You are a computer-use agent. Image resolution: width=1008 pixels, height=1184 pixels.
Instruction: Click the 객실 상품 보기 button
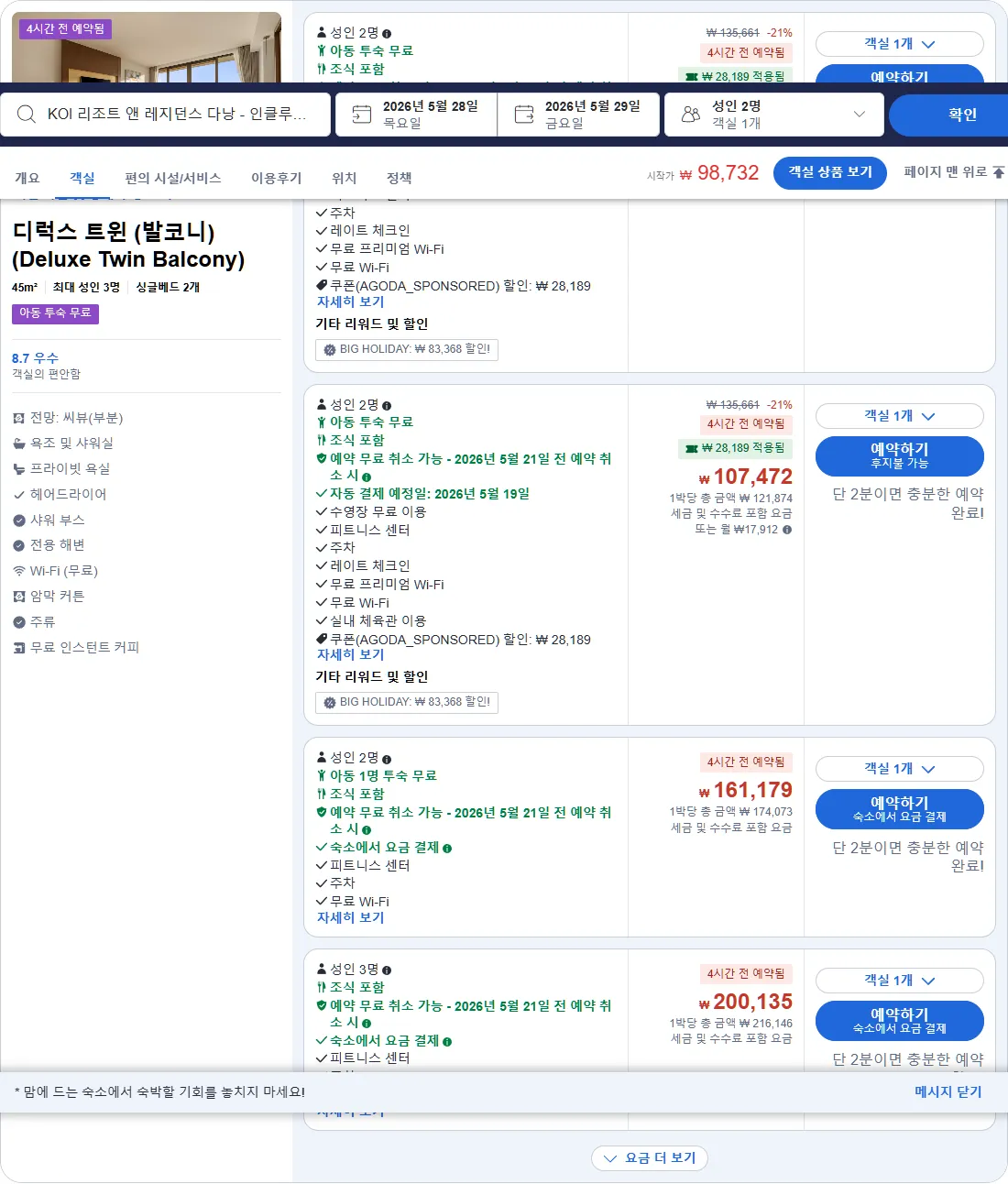(x=830, y=172)
